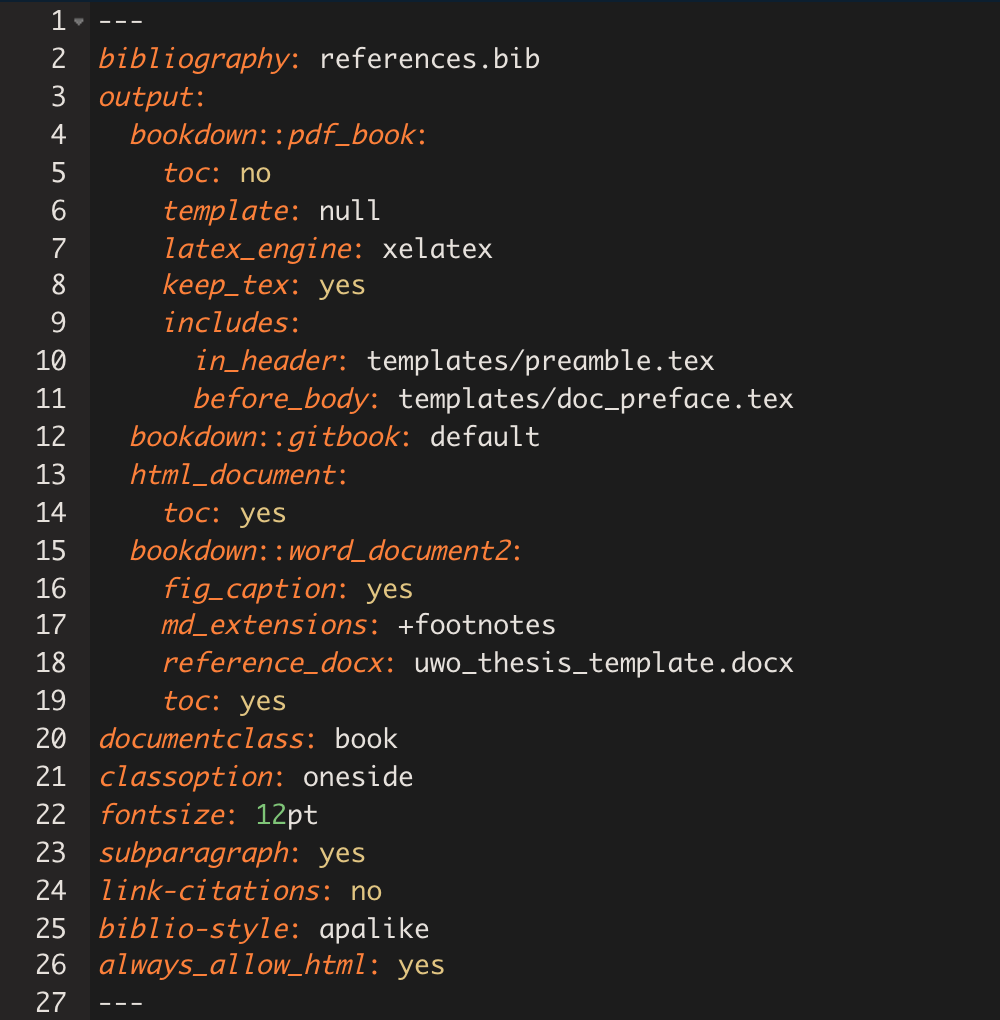The height and width of the screenshot is (1020, 1000).
Task: Click line number 4 in the gutter
Action: pos(57,135)
